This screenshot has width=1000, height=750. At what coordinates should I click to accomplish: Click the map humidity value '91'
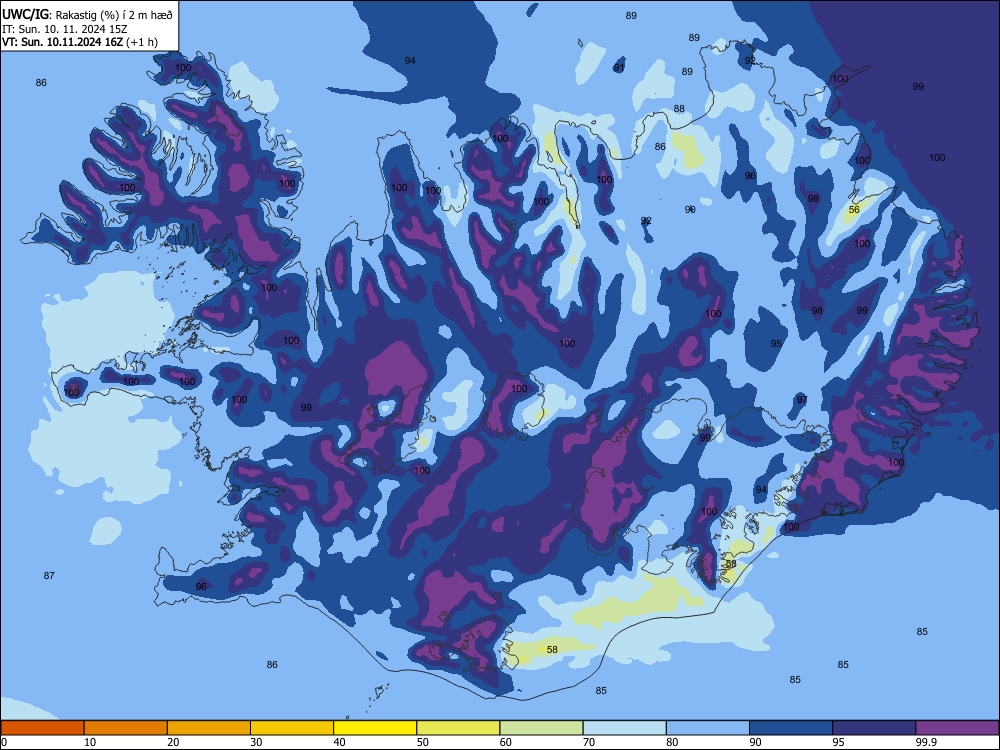tap(619, 68)
